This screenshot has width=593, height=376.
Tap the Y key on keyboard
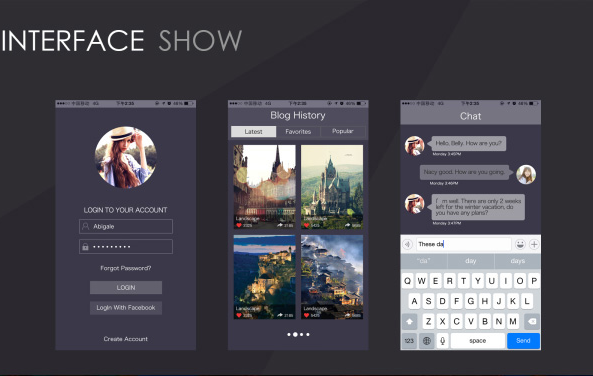[478, 281]
